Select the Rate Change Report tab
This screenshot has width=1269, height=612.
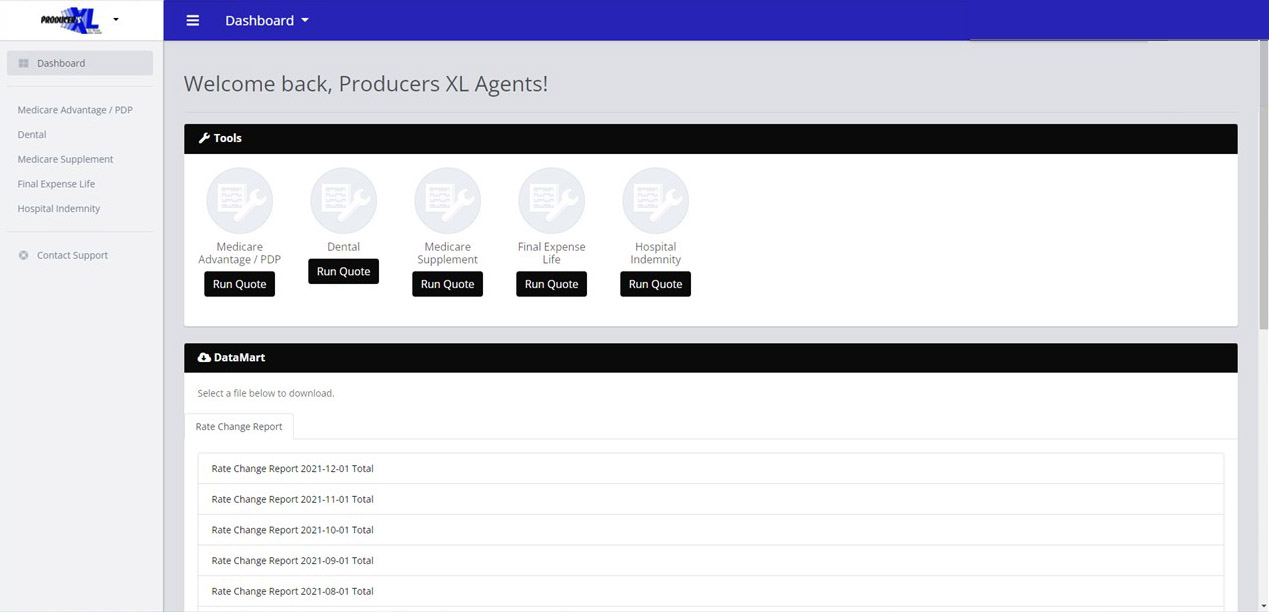coord(239,426)
